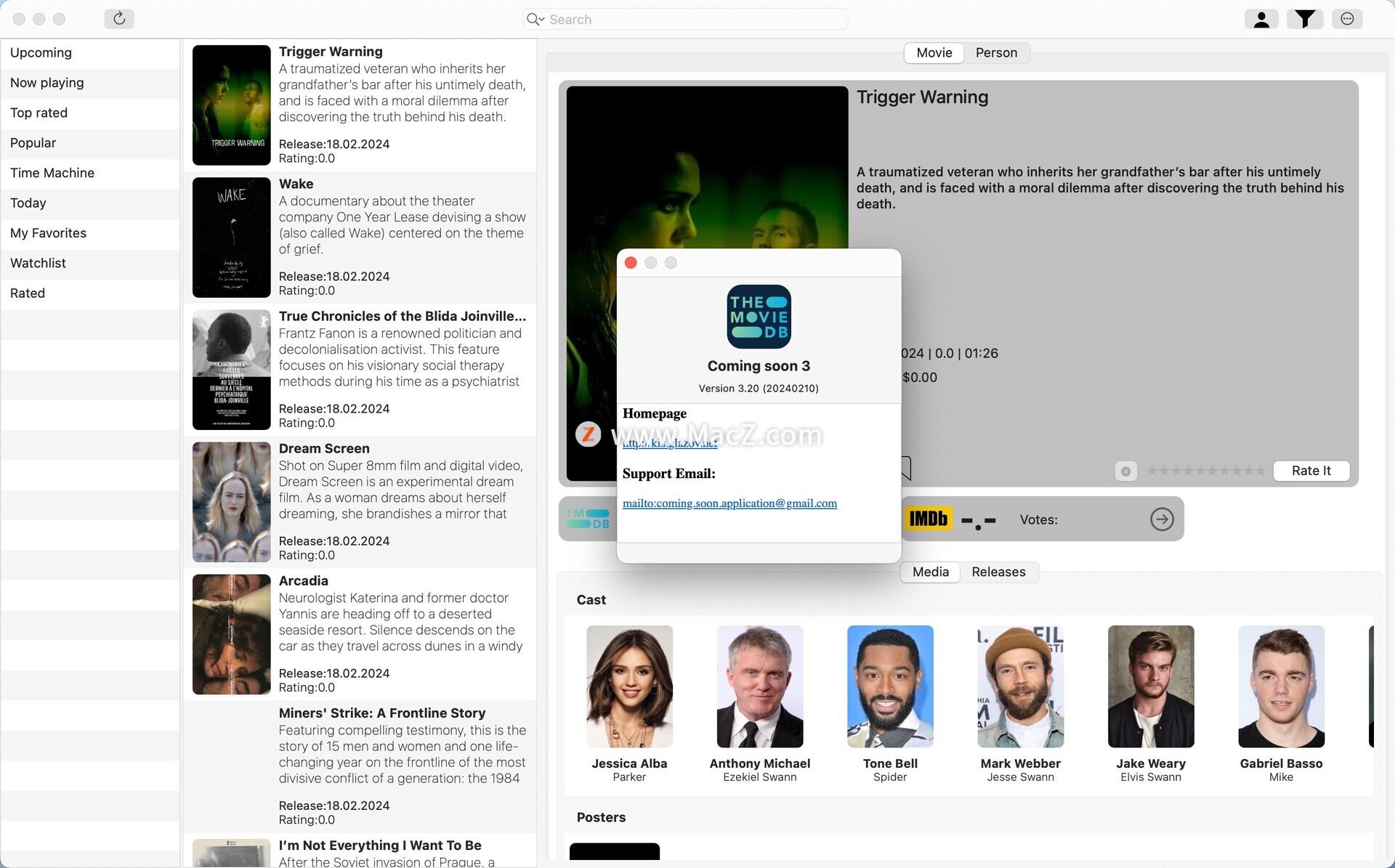1395x868 pixels.
Task: Open Gabriel Basso cast photo
Action: point(1282,686)
